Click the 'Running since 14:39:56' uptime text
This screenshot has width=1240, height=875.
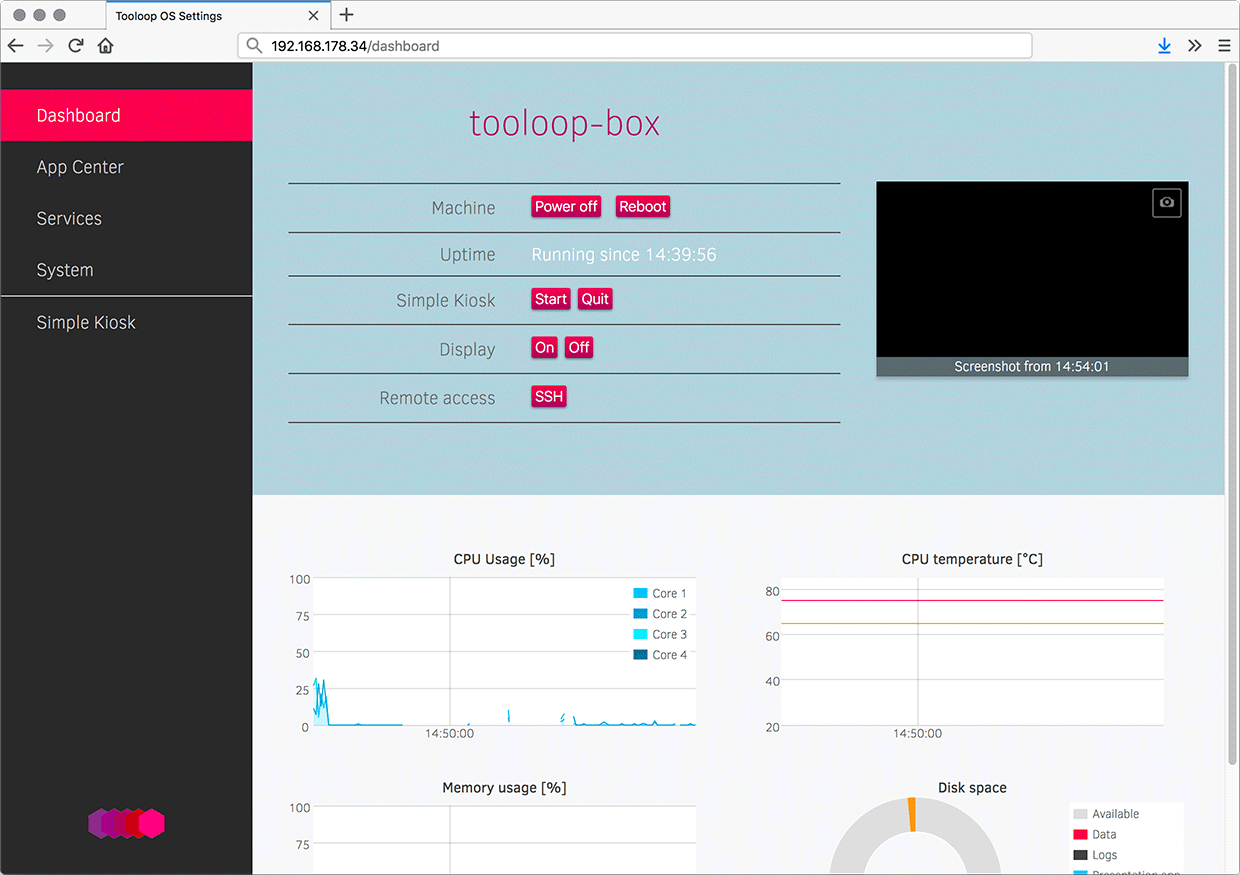pyautogui.click(x=624, y=255)
